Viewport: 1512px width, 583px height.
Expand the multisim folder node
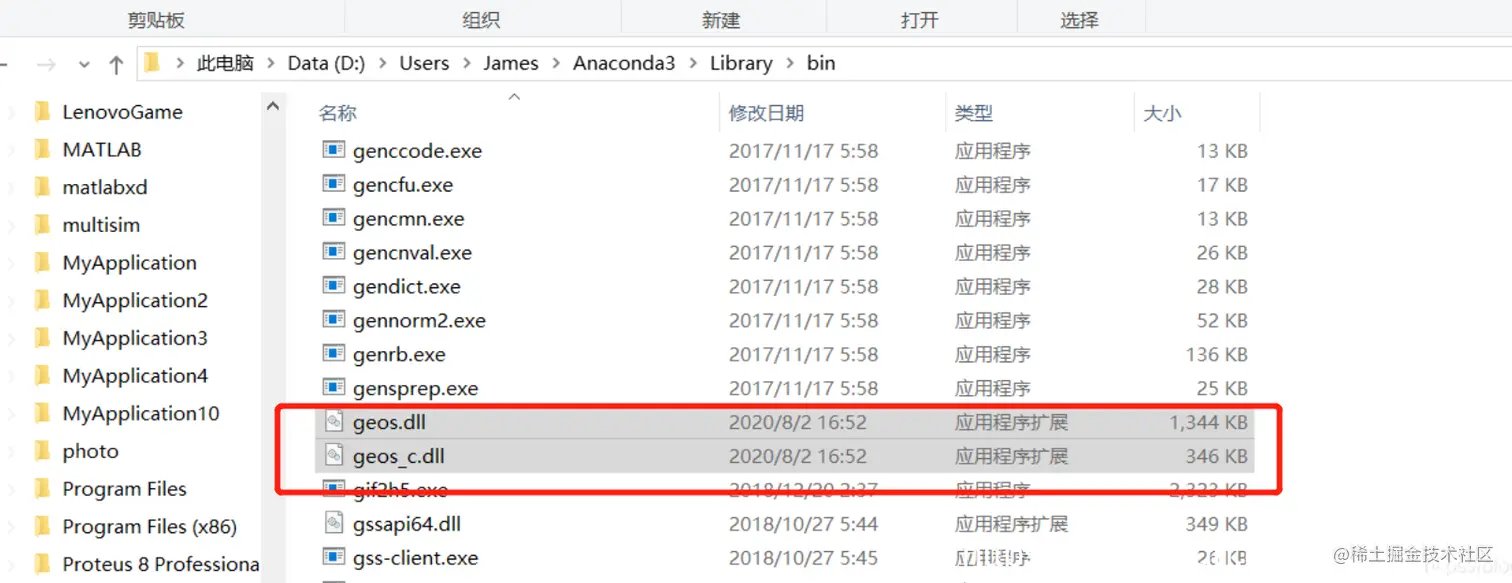pyautogui.click(x=11, y=225)
